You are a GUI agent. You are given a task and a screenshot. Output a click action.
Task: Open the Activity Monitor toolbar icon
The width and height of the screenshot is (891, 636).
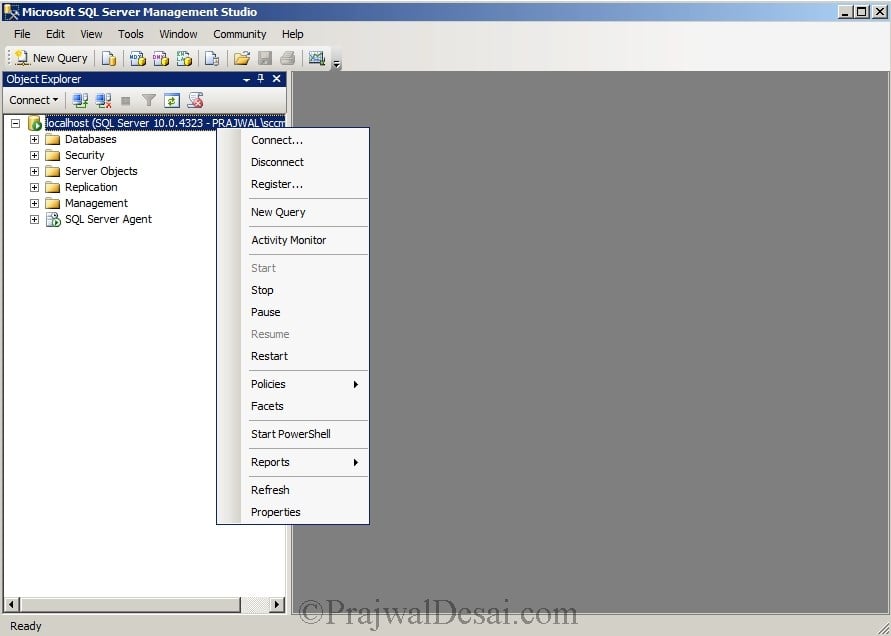(x=317, y=58)
